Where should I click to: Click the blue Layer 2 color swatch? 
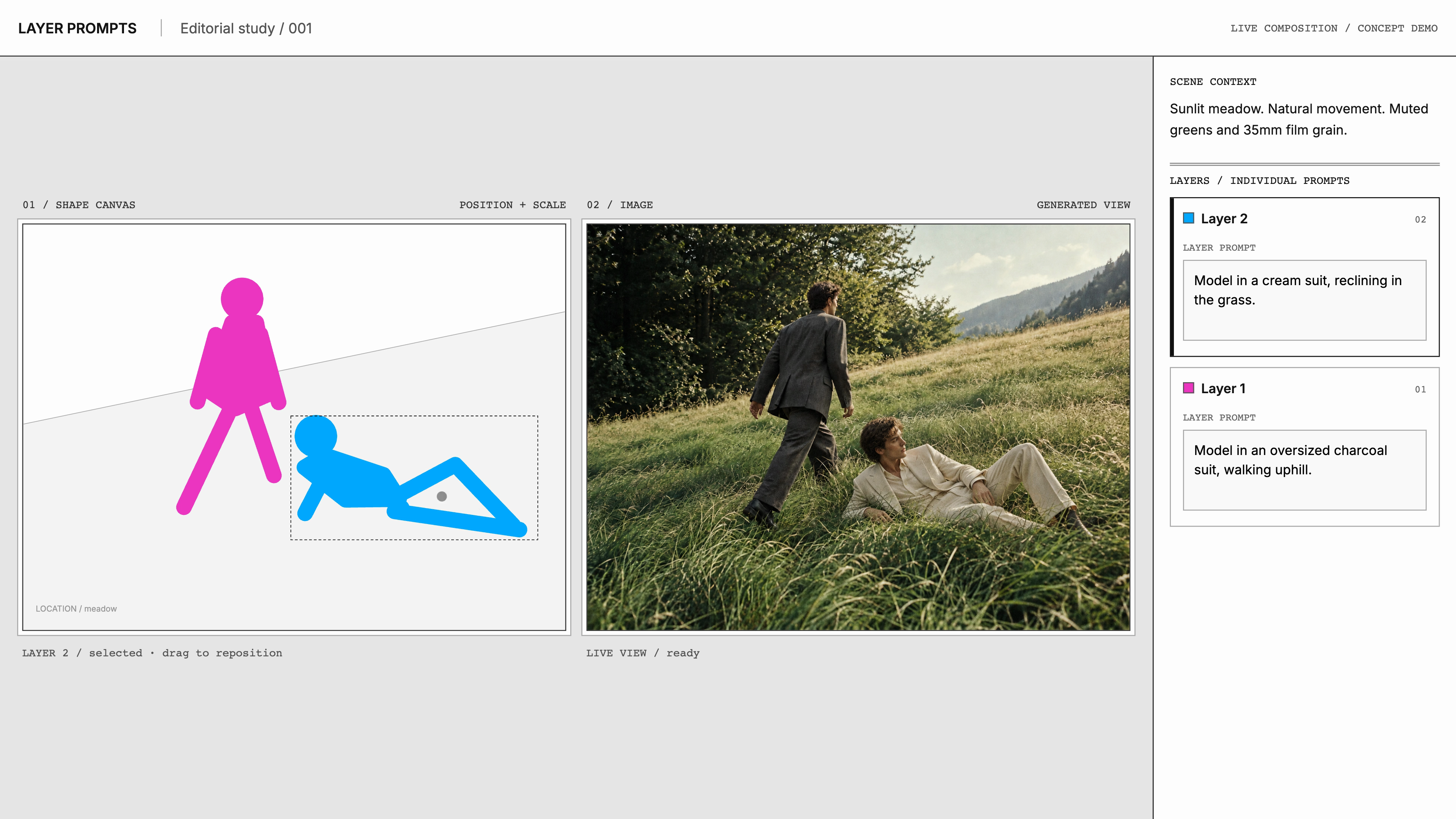coord(1188,218)
